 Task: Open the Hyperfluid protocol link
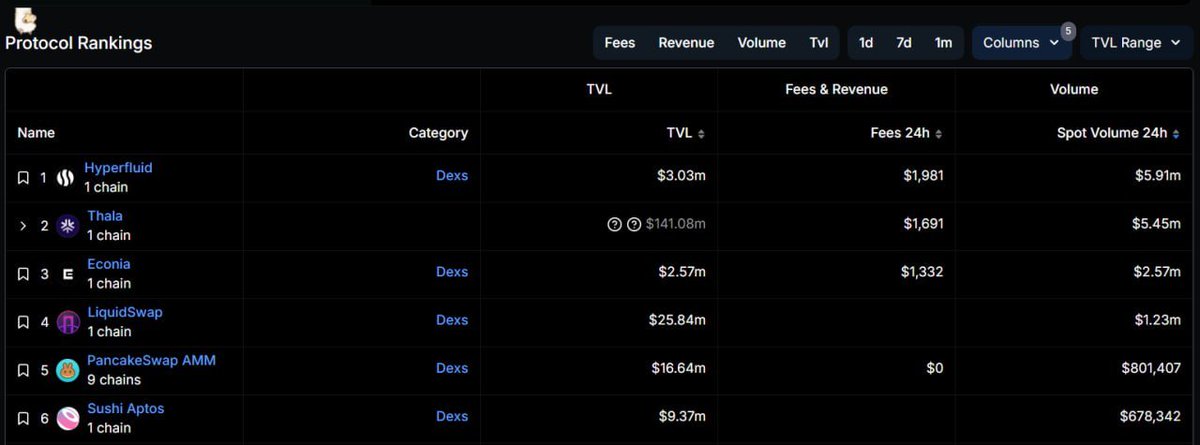118,168
